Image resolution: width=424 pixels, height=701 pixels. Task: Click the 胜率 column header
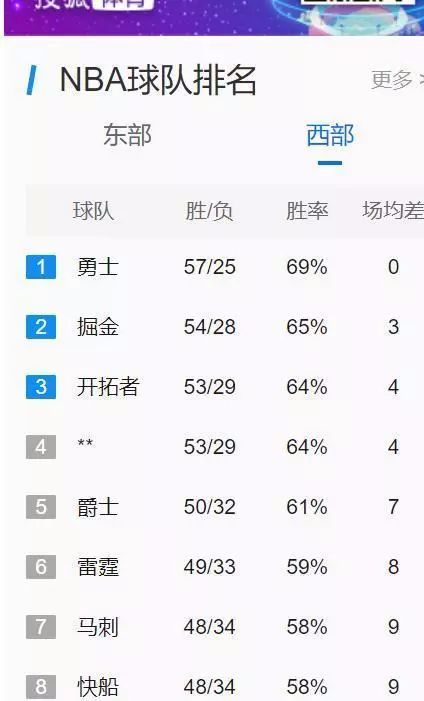[x=307, y=211]
